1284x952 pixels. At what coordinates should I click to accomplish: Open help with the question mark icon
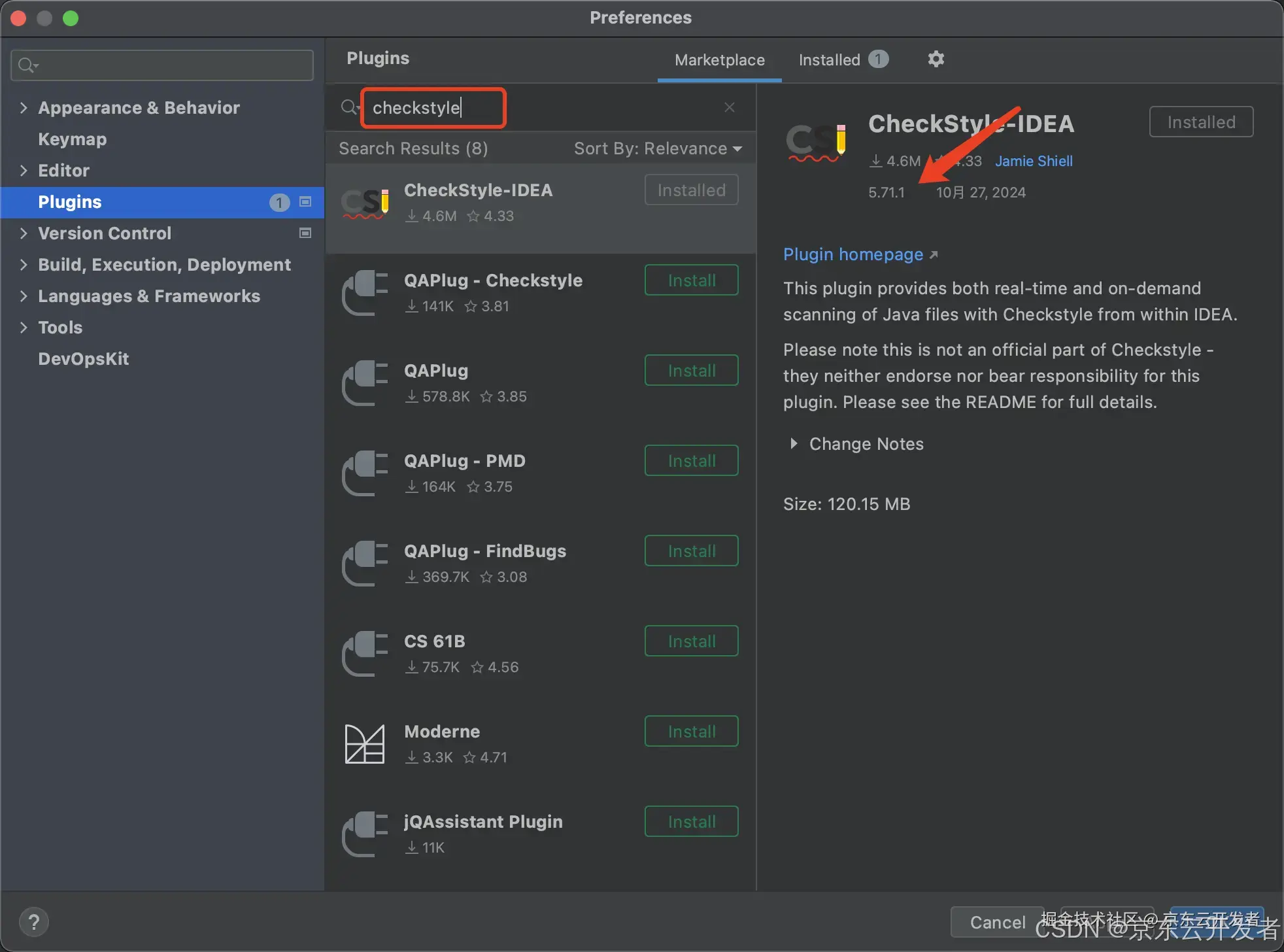click(34, 922)
